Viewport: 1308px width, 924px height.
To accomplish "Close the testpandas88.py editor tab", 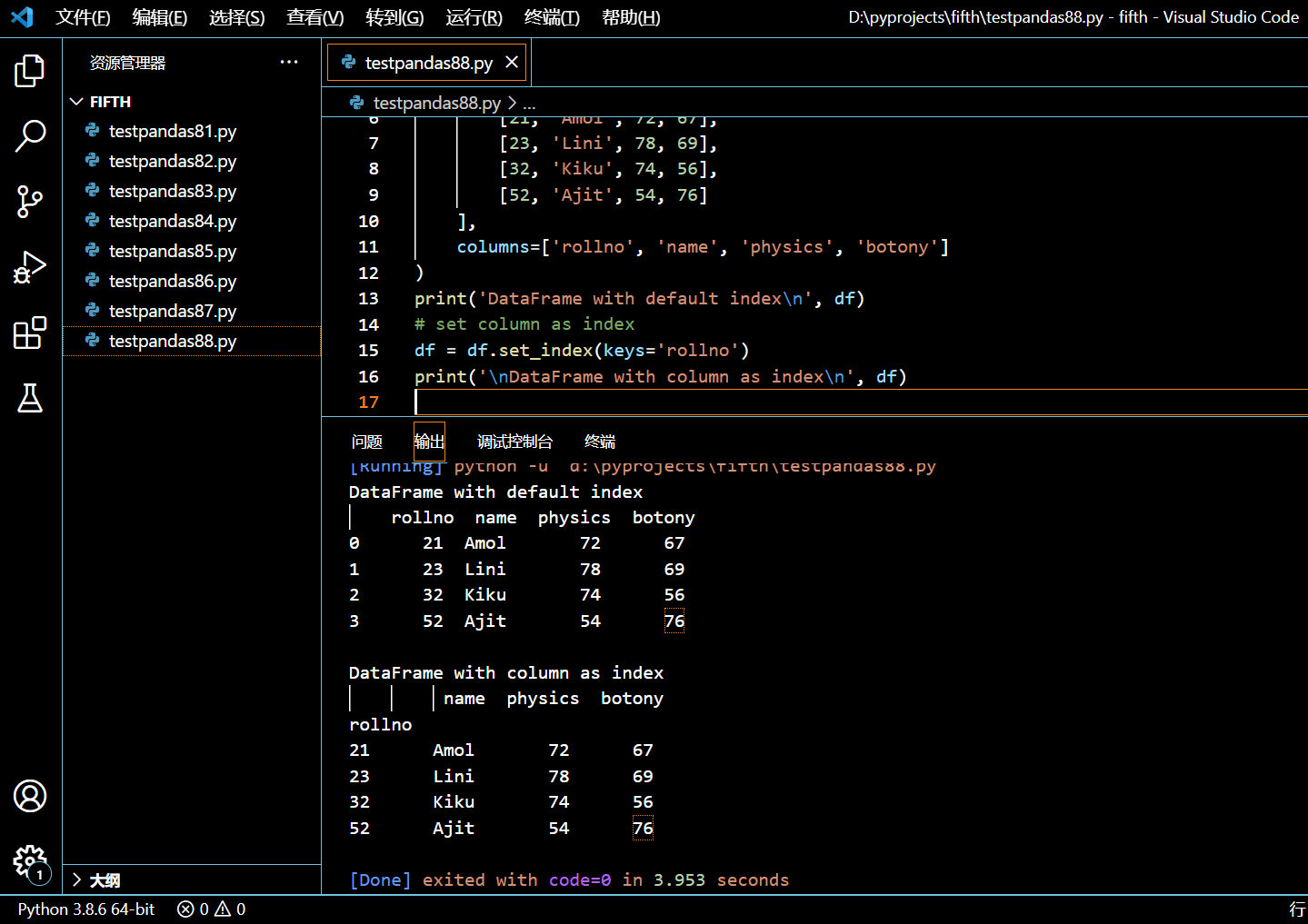I will [x=512, y=62].
